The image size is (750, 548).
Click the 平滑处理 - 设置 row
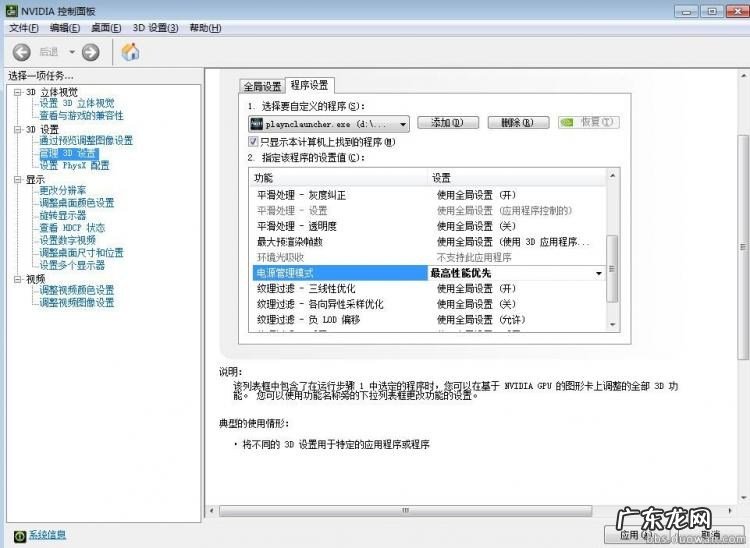tap(428, 210)
